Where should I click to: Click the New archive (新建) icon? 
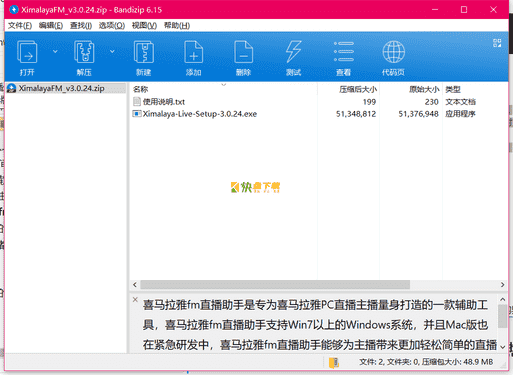click(144, 52)
